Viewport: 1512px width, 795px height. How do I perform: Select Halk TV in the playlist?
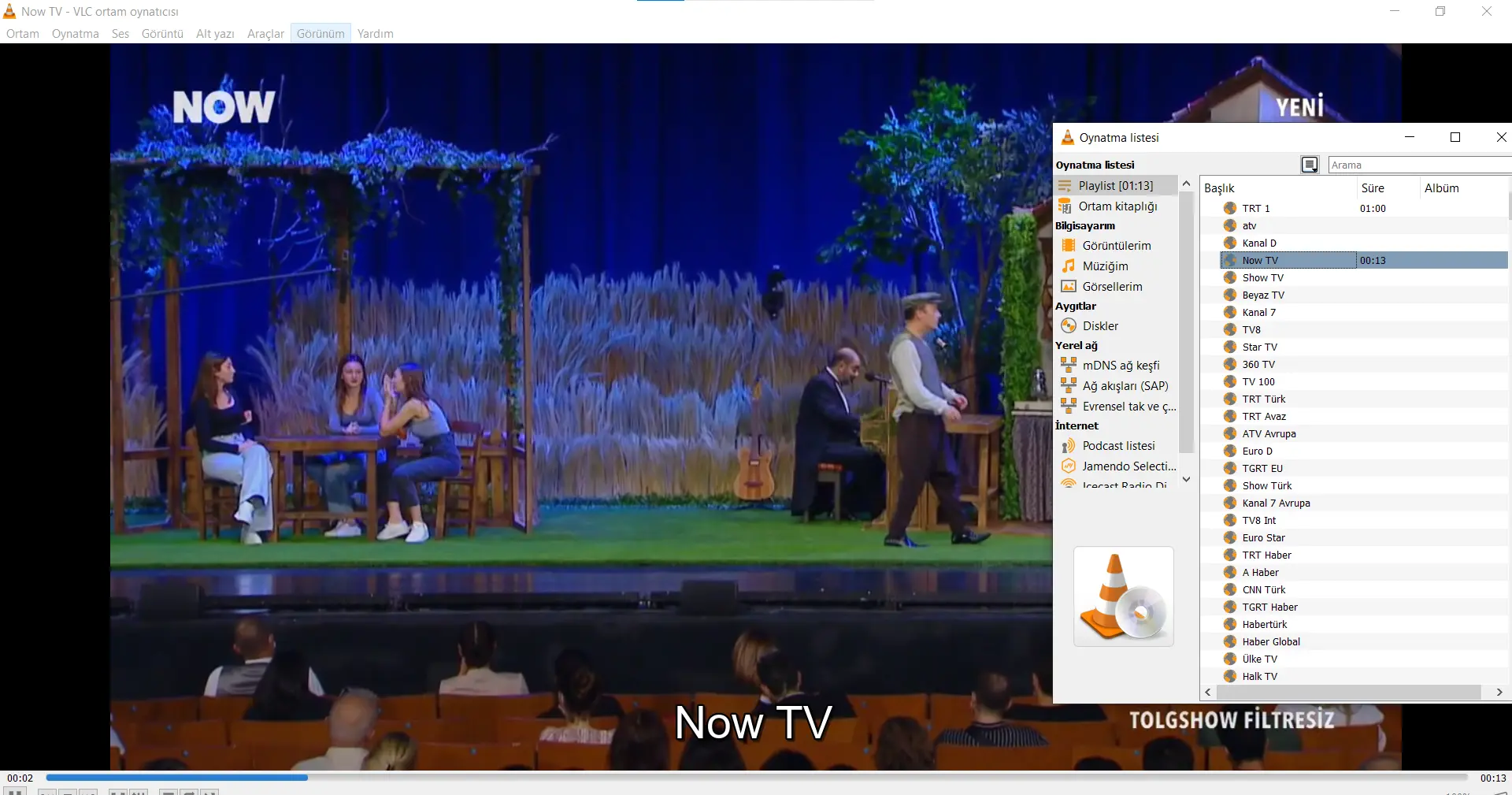pos(1364,676)
